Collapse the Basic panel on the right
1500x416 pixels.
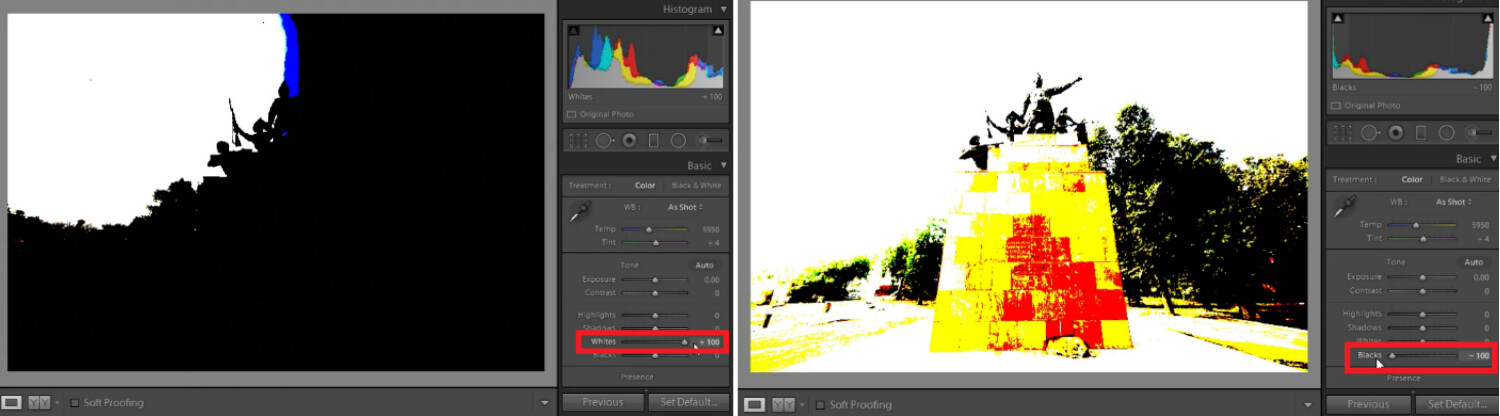(1493, 159)
